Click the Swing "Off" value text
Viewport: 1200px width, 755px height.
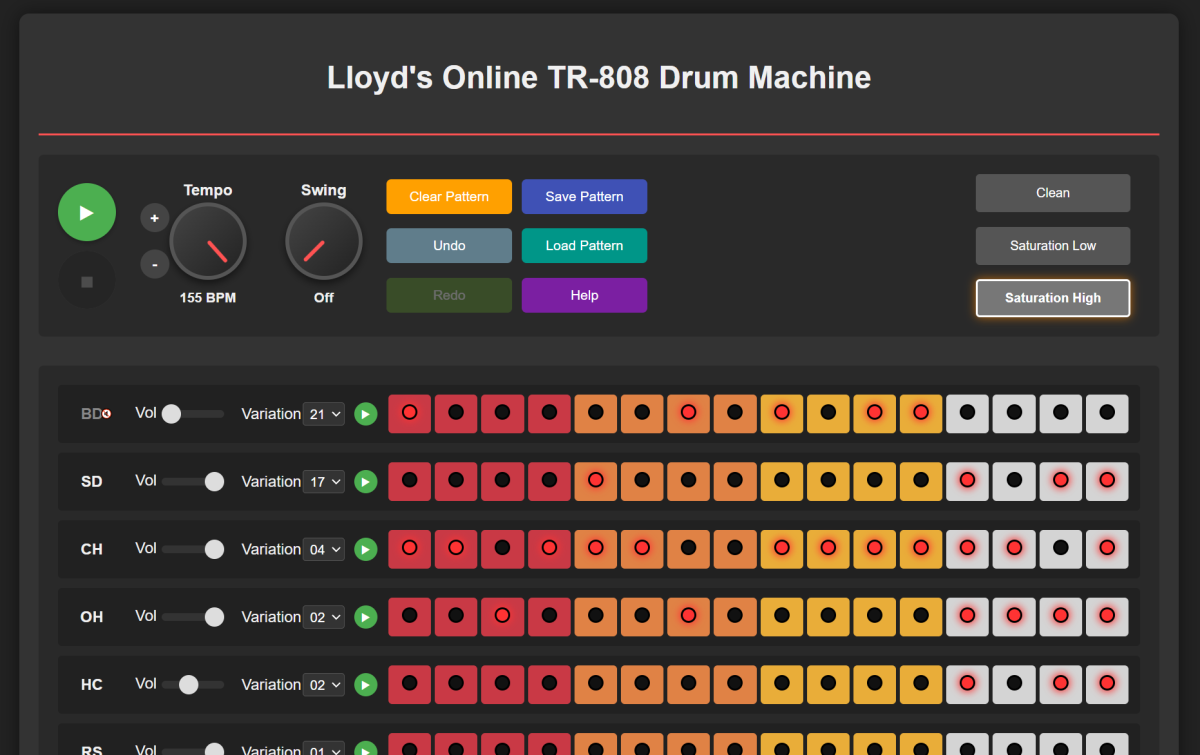click(324, 298)
